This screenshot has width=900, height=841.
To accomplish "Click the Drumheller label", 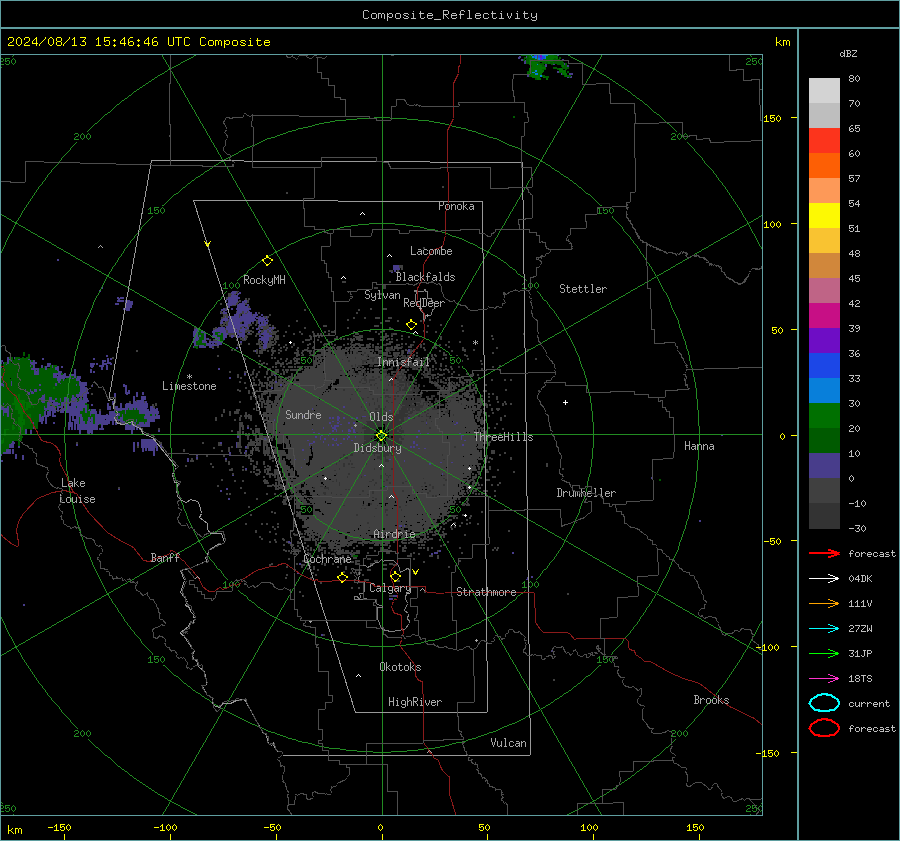I will (586, 493).
